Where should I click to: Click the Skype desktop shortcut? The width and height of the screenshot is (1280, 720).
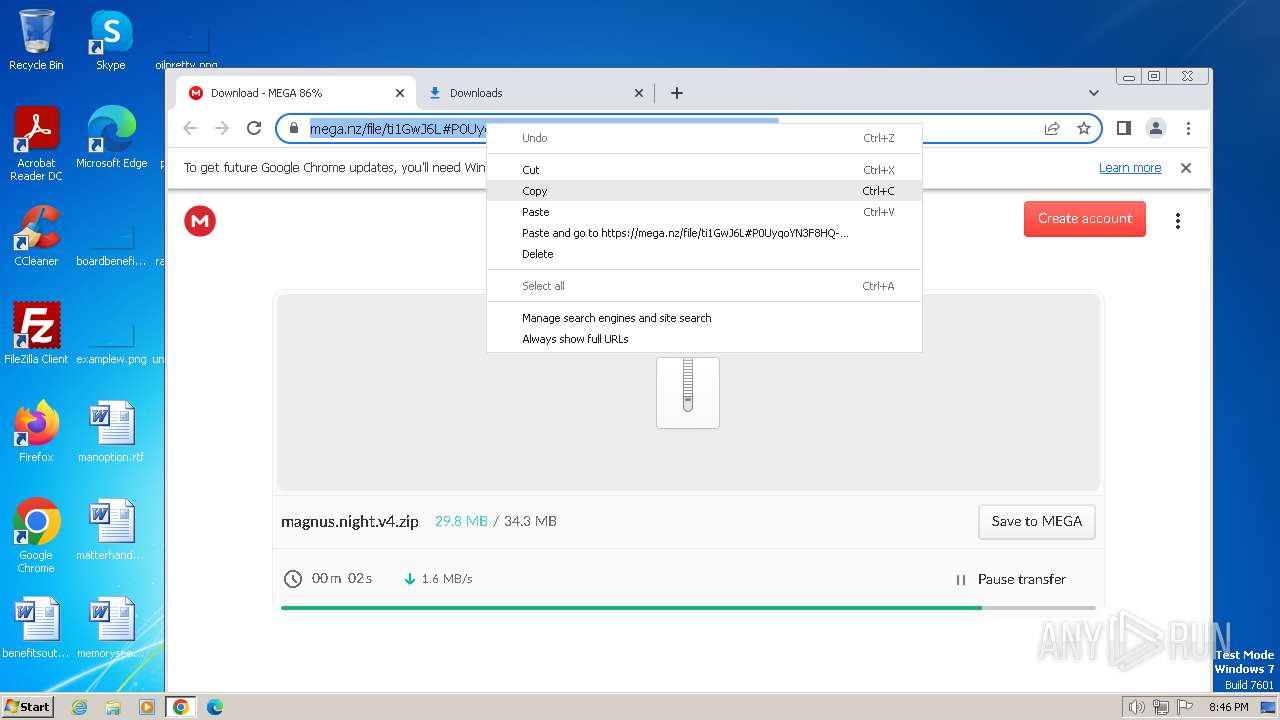point(111,40)
